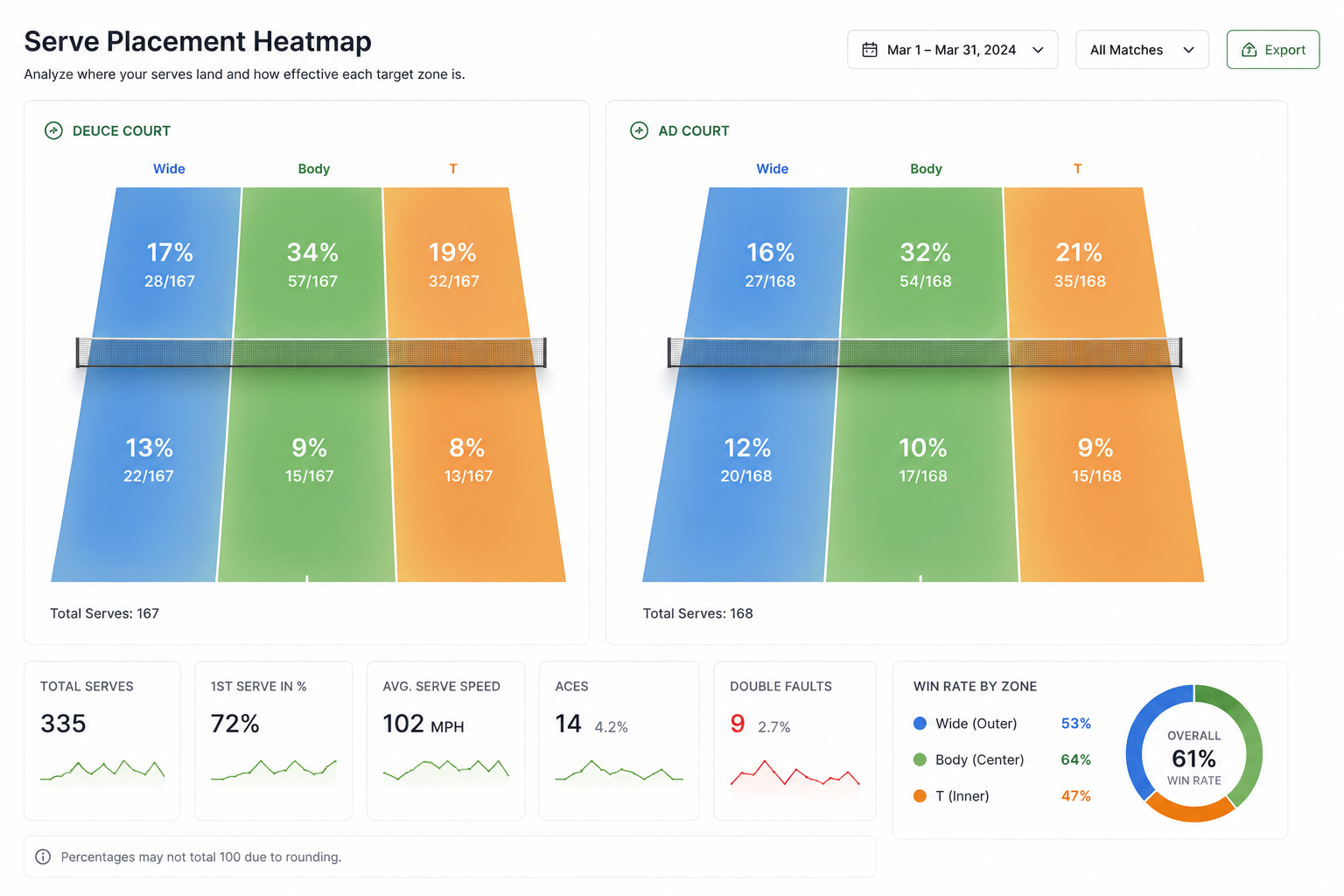The height and width of the screenshot is (896, 1344).
Task: Click the Serve Placement Heatmap heading
Action: click(x=198, y=41)
